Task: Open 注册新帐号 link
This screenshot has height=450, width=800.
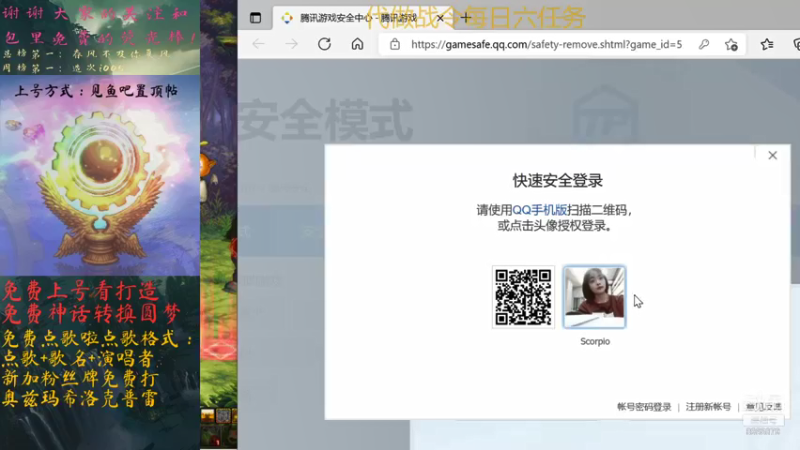Action: (x=708, y=407)
